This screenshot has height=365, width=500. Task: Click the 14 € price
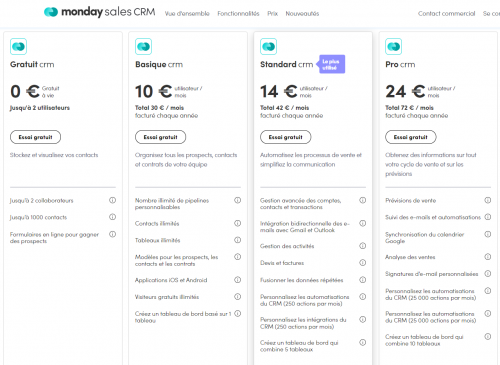tap(279, 91)
